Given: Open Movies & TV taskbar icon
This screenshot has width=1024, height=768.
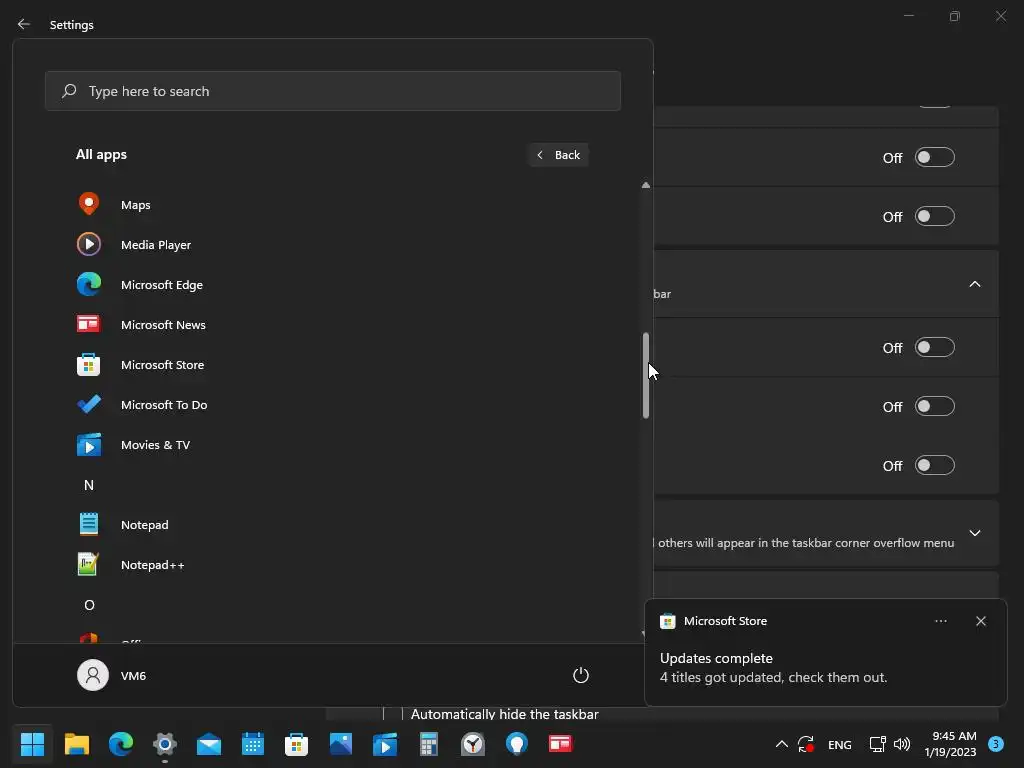Looking at the screenshot, I should tap(385, 744).
